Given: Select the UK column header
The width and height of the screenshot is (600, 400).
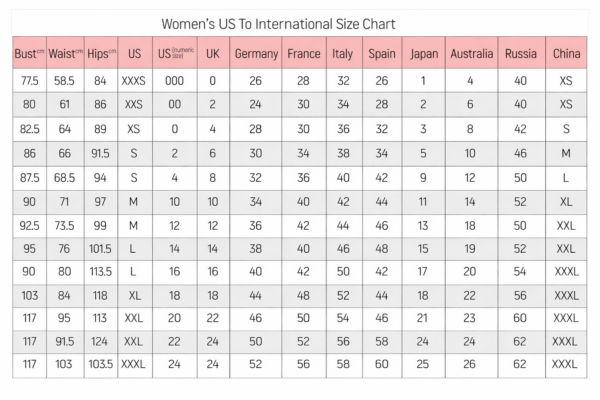Looking at the screenshot, I should [212, 54].
